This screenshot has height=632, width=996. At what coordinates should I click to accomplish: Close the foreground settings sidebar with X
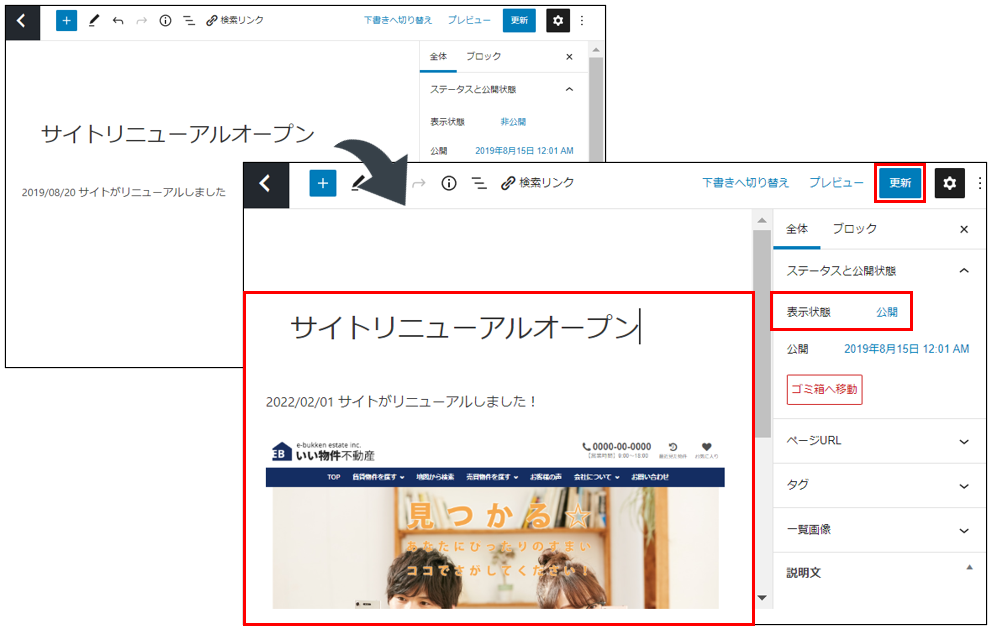pos(964,229)
